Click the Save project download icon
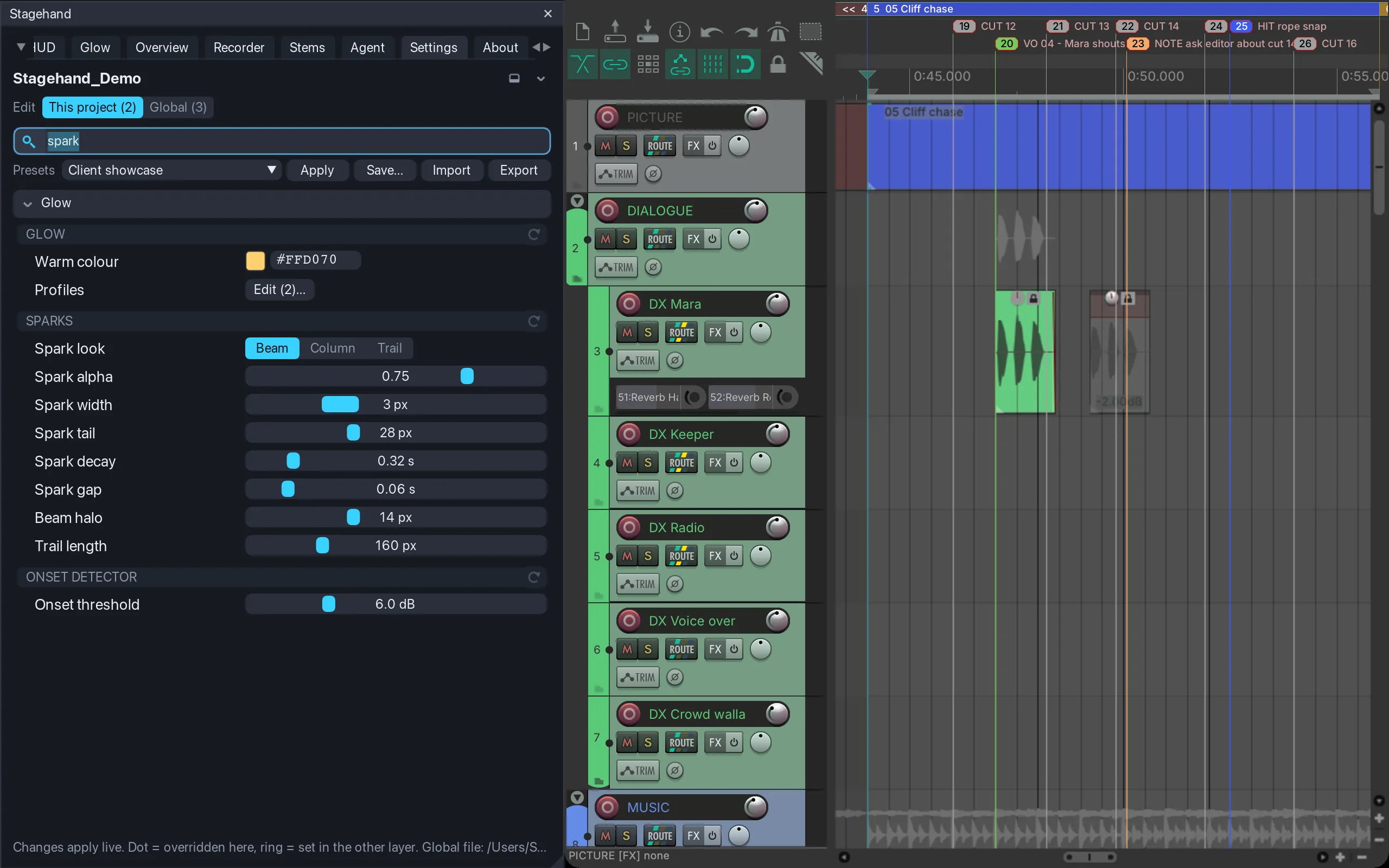Image resolution: width=1389 pixels, height=868 pixels. (647, 31)
